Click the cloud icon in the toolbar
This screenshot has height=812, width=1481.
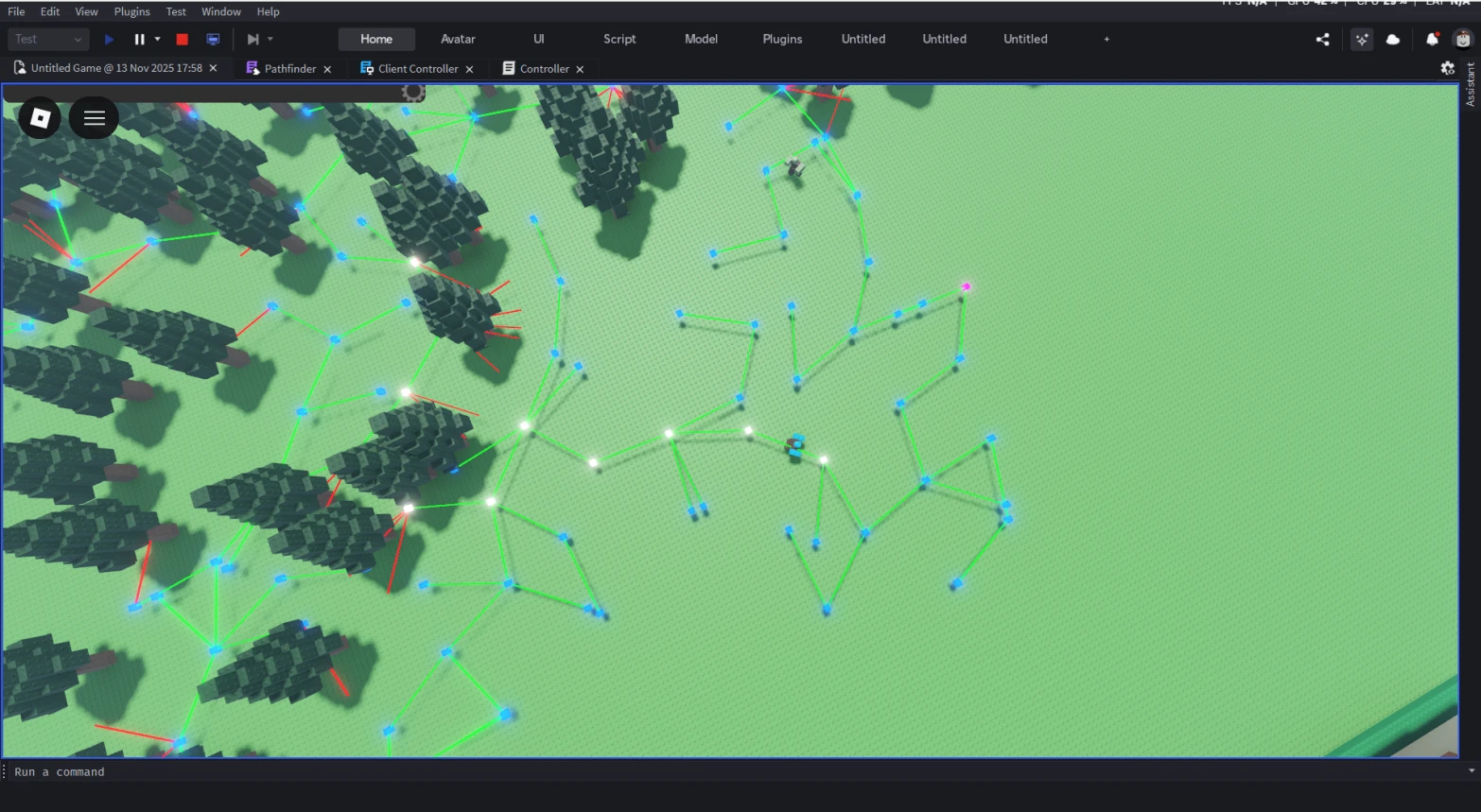[1393, 40]
